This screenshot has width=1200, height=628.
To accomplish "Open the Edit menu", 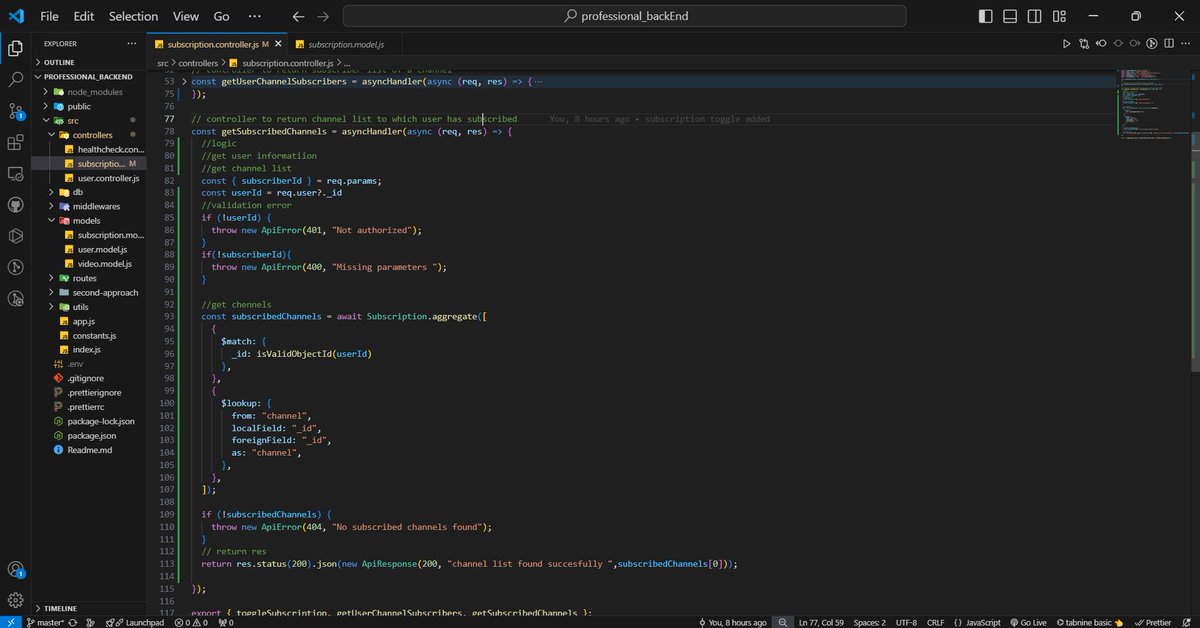I will coord(84,16).
